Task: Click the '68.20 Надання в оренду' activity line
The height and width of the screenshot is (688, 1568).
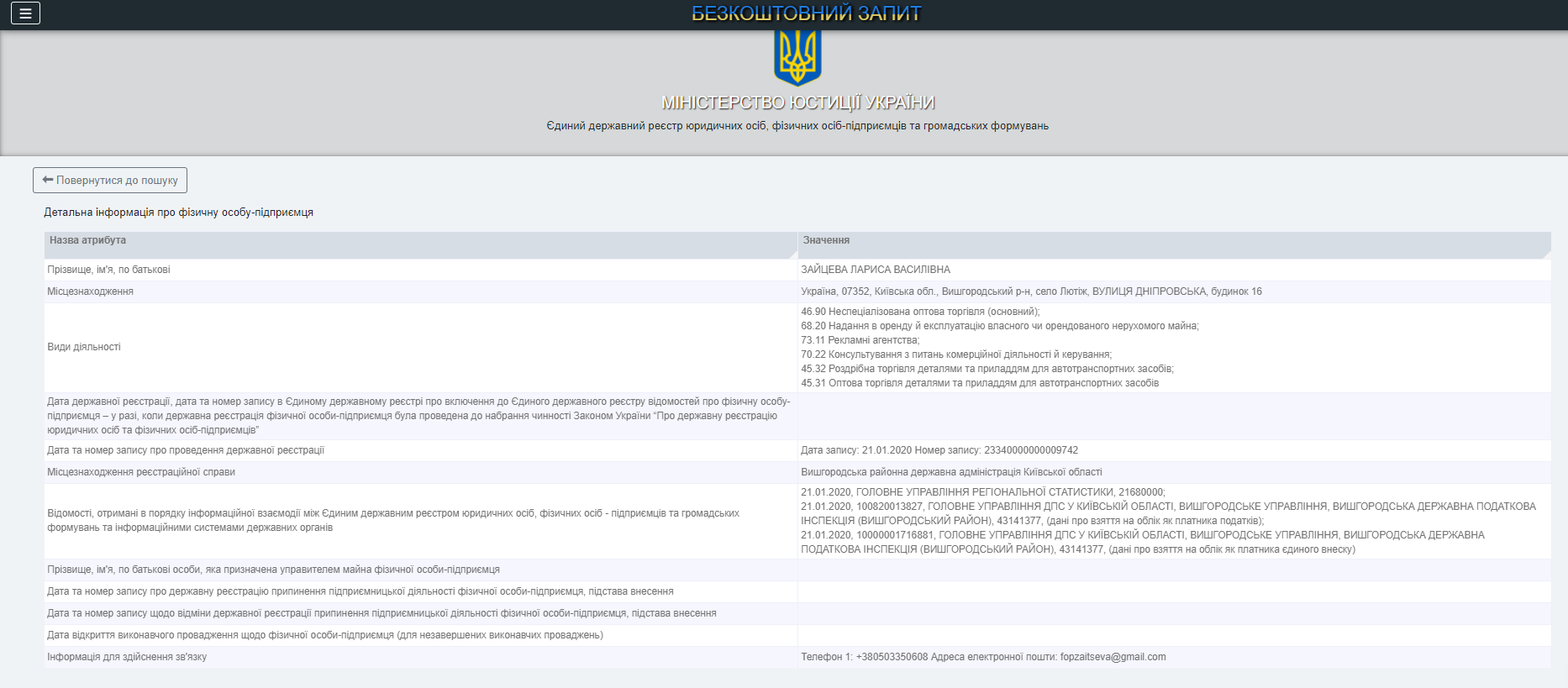Action: [x=999, y=326]
